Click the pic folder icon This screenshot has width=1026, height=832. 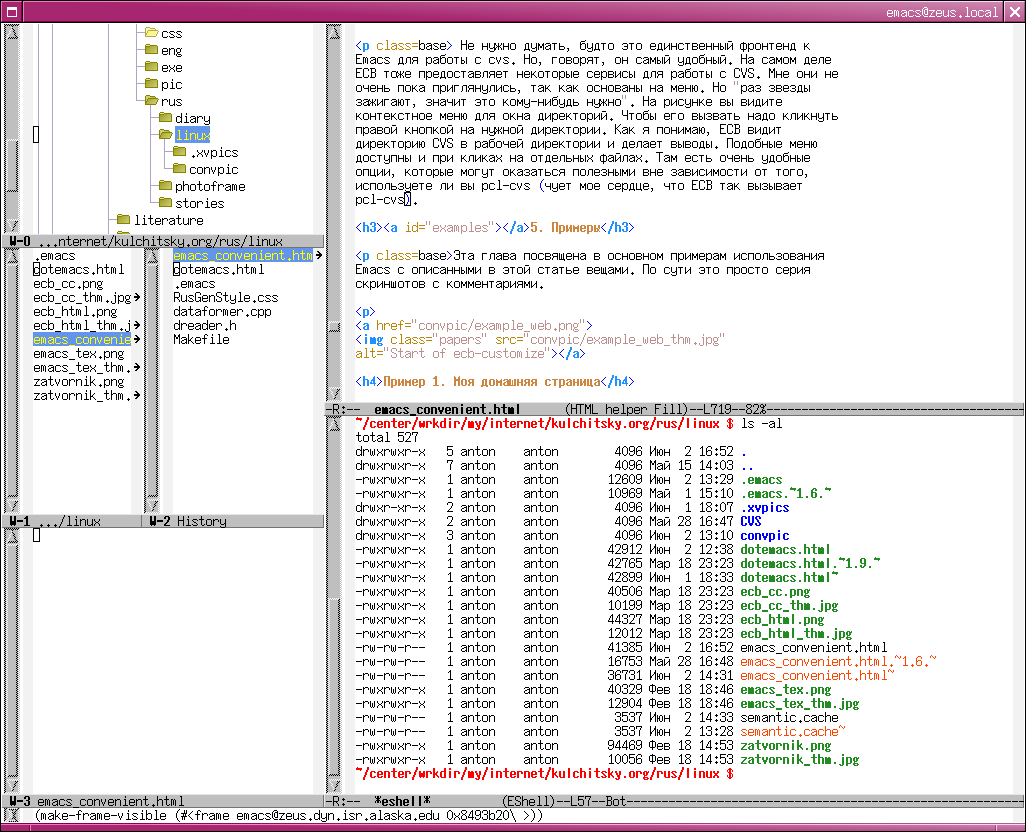151,84
